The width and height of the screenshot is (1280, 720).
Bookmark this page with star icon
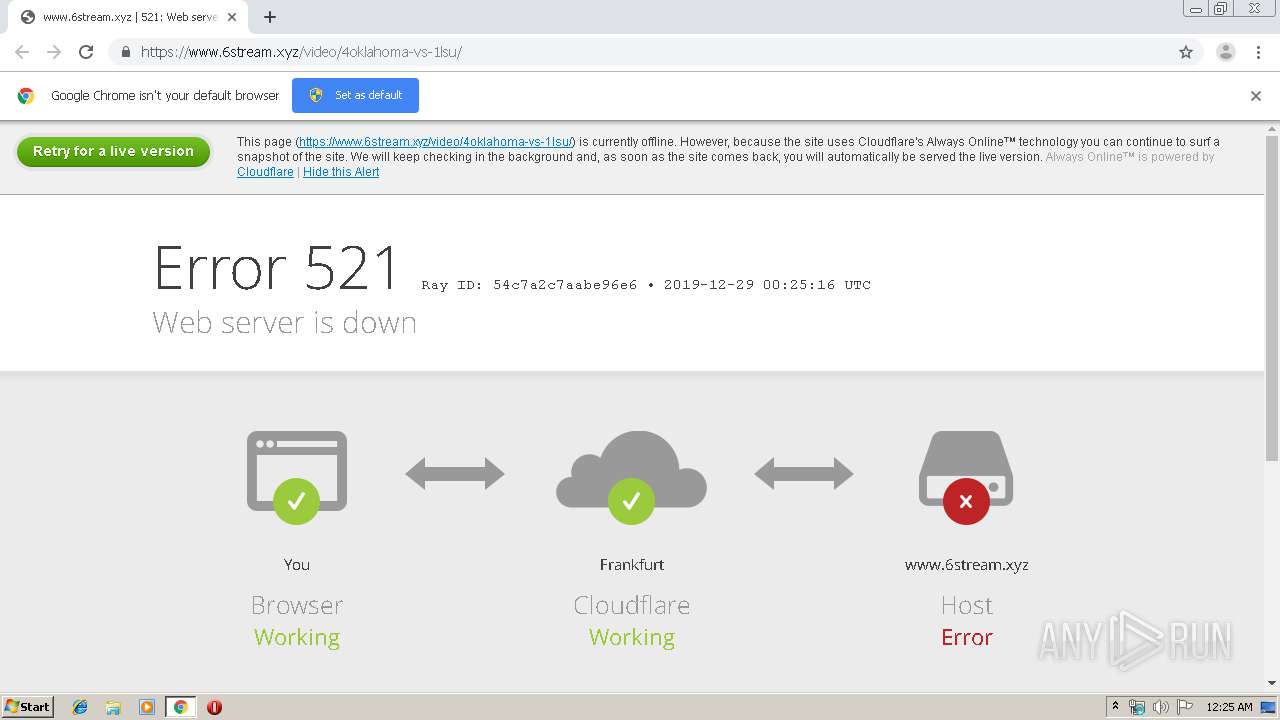1186,52
